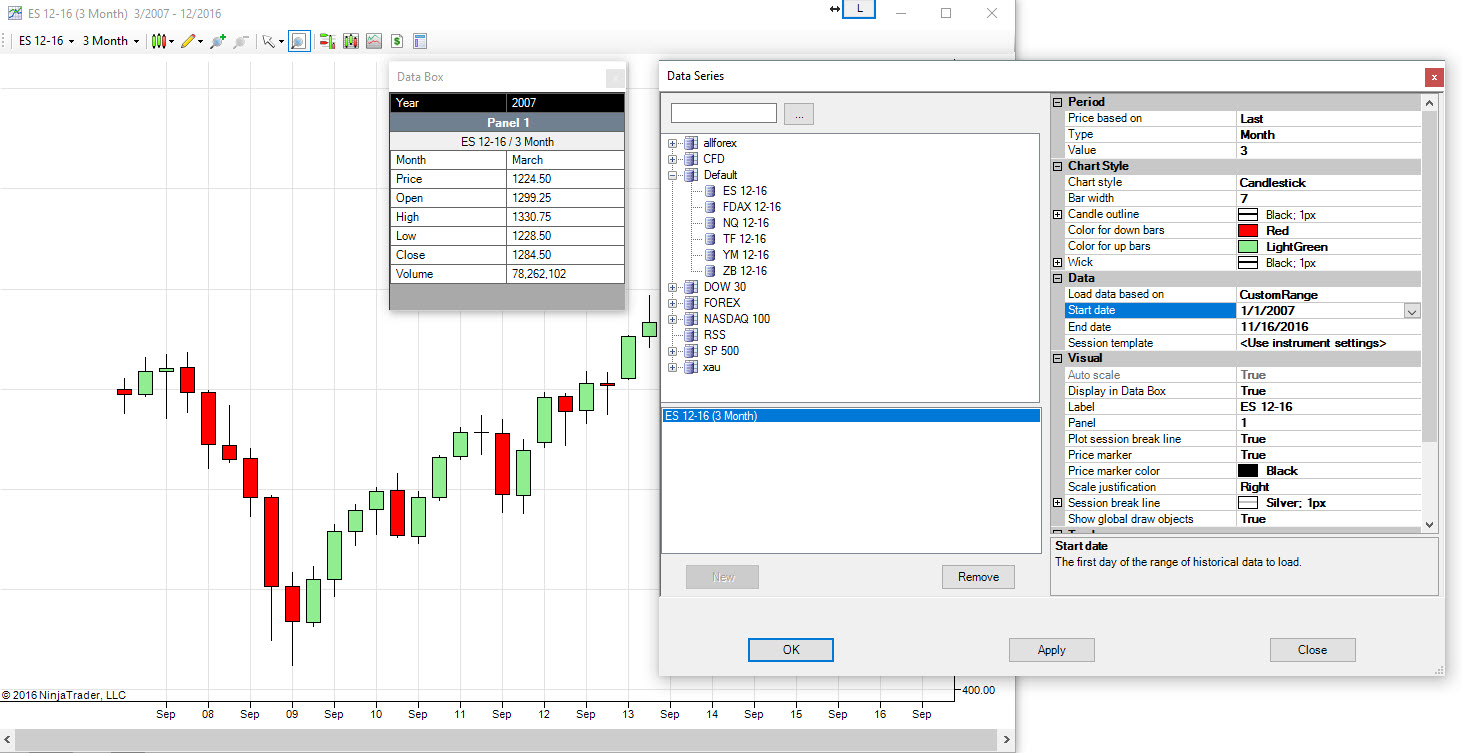The height and width of the screenshot is (753, 1462).
Task: Click the instrument search input field
Action: pyautogui.click(x=724, y=113)
